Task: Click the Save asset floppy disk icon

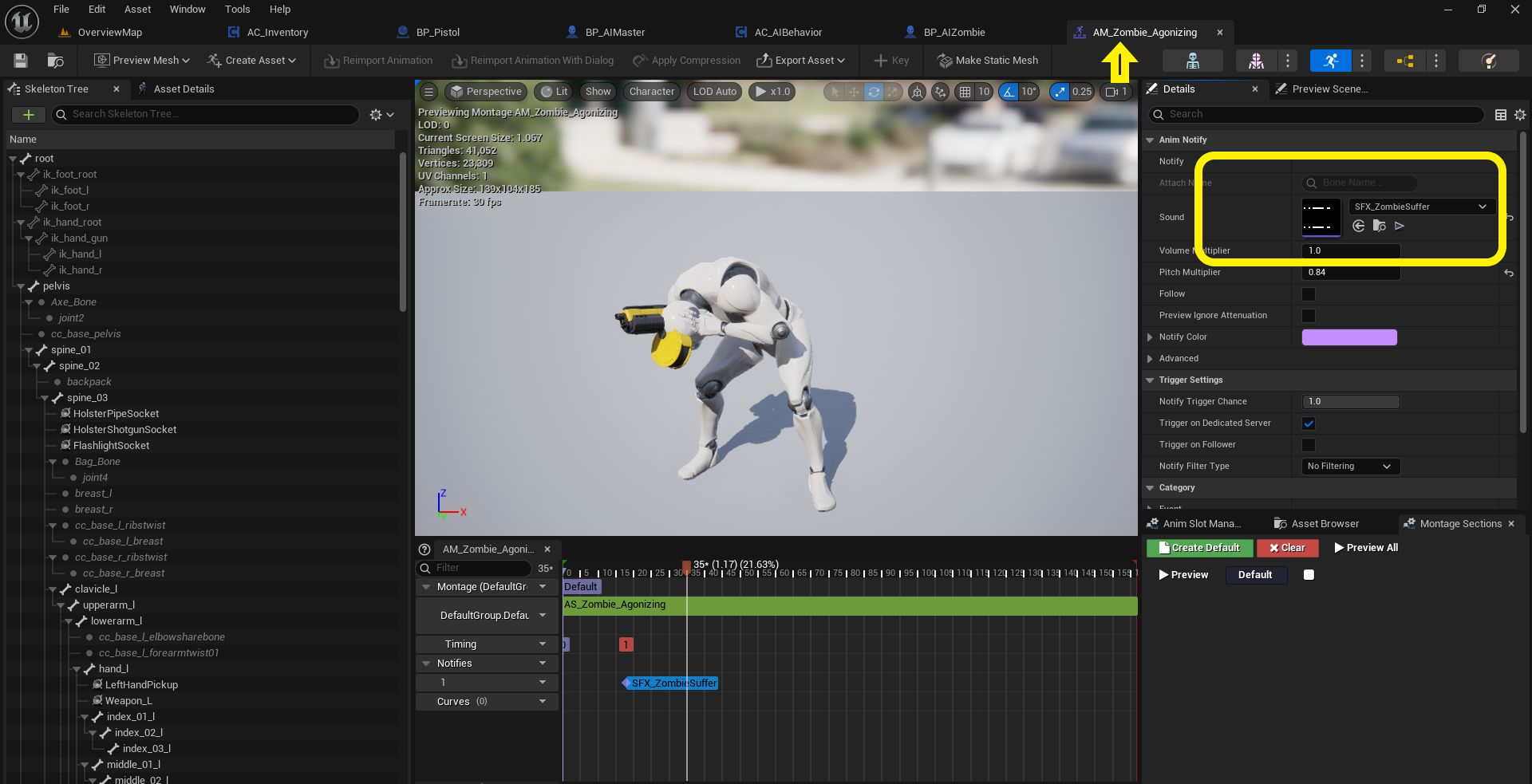Action: click(x=21, y=61)
